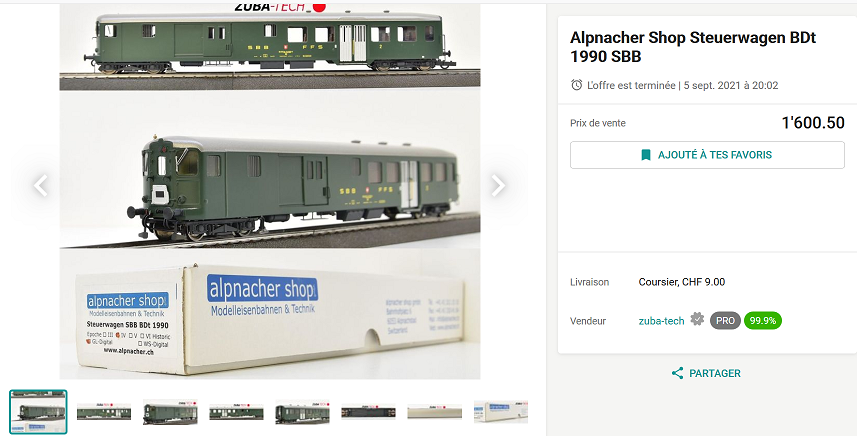857x436 pixels.
Task: Select the fourth gallery thumbnail
Action: [x=236, y=412]
